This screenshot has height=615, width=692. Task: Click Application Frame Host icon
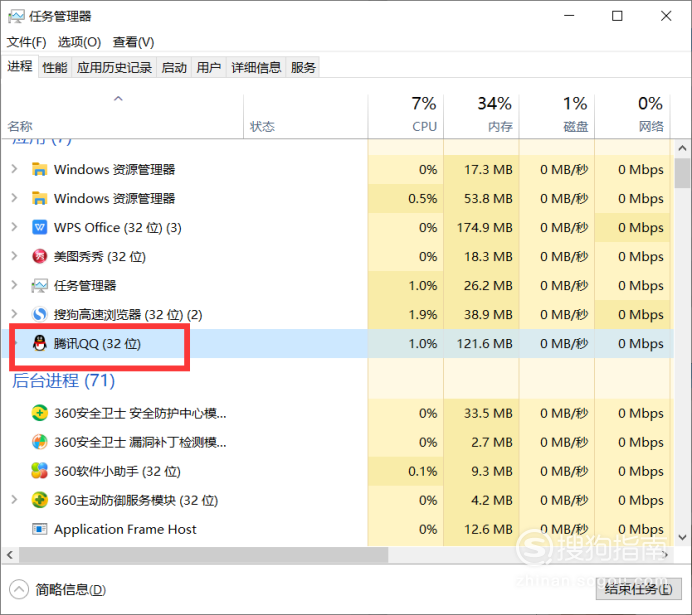pyautogui.click(x=39, y=529)
